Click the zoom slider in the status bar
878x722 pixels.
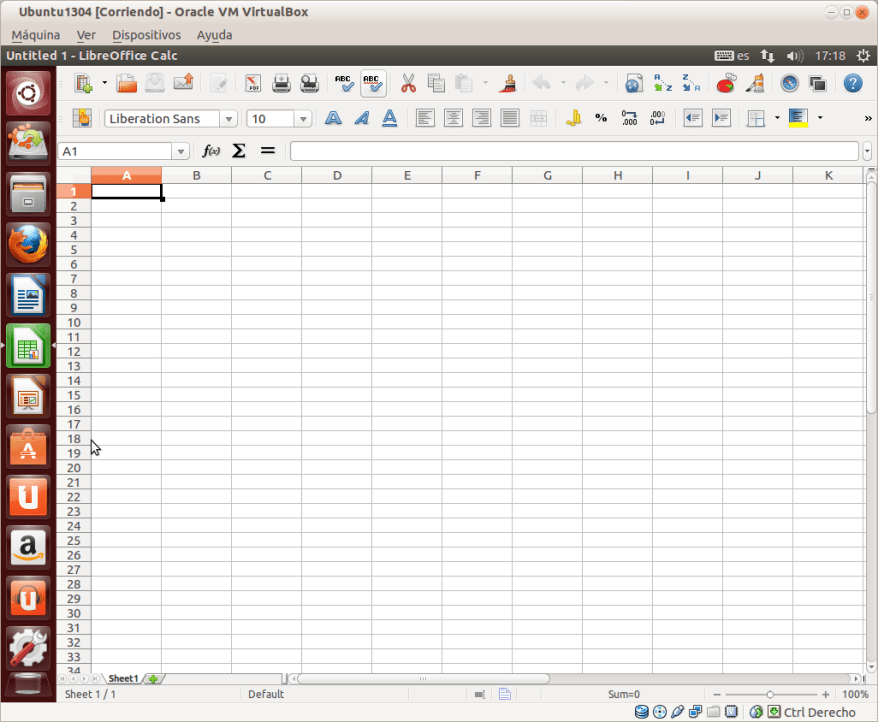(770, 694)
